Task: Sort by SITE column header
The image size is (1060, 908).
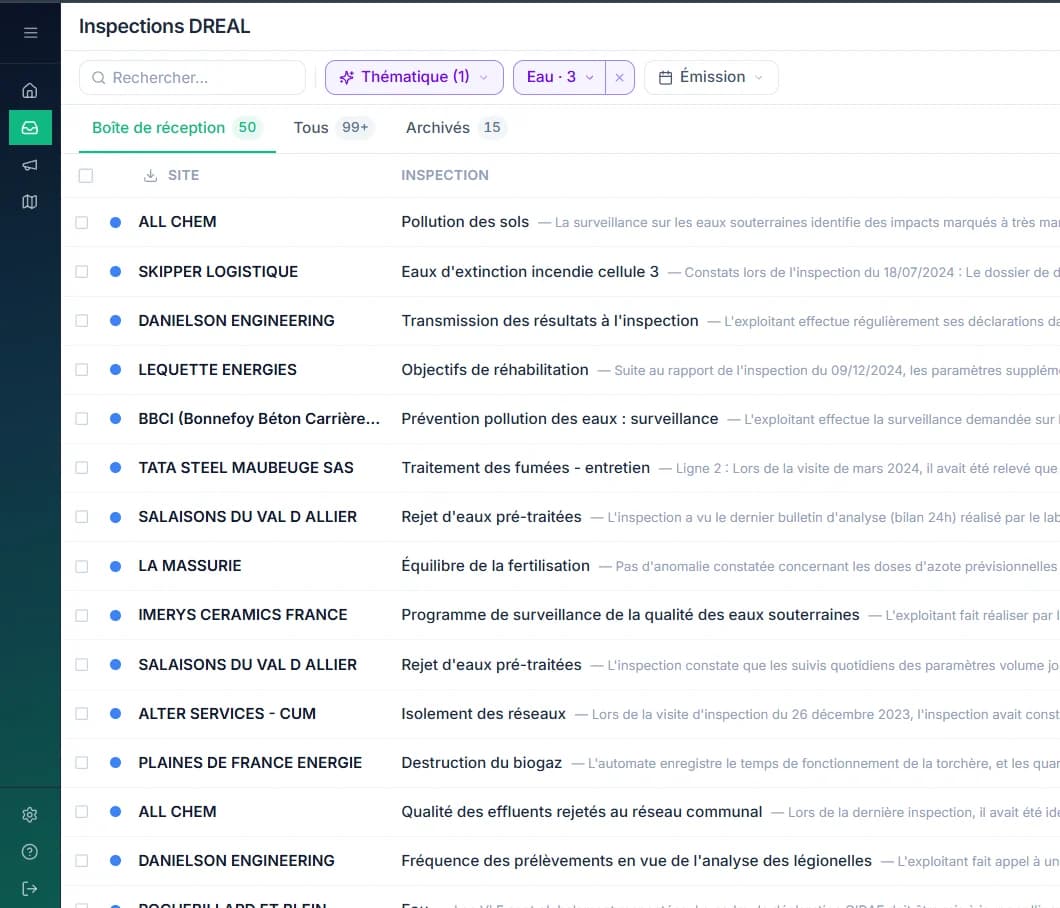Action: pos(183,175)
